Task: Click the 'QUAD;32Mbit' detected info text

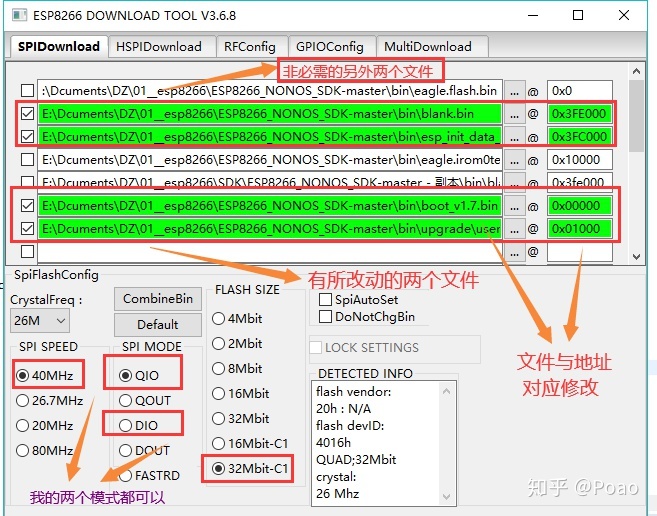Action: [356, 459]
